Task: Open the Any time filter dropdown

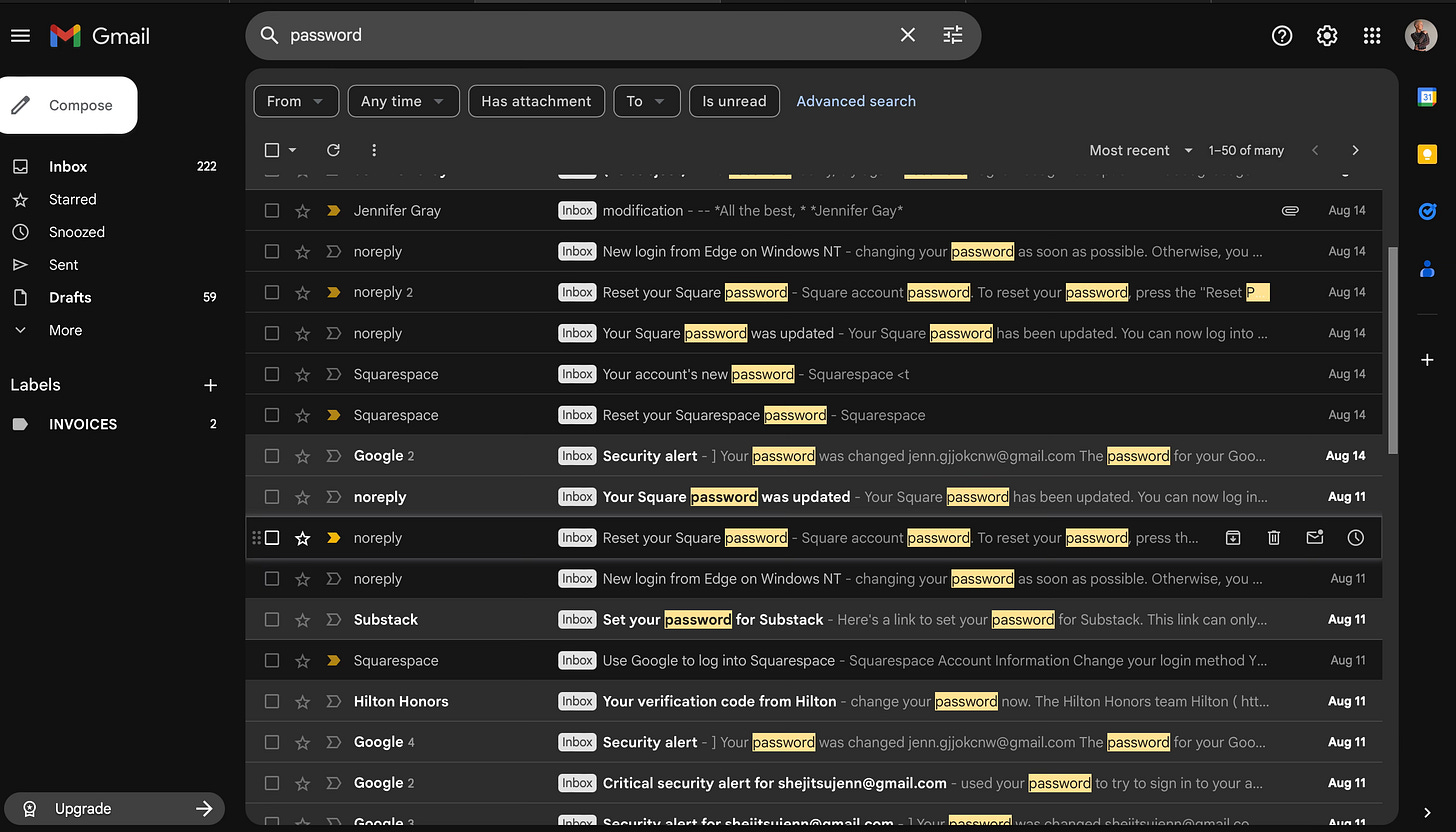Action: coord(403,101)
